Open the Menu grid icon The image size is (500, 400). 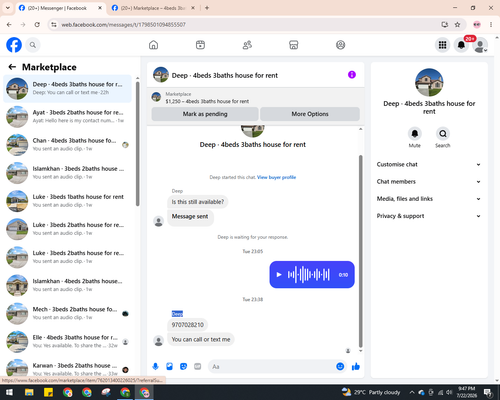[x=442, y=45]
